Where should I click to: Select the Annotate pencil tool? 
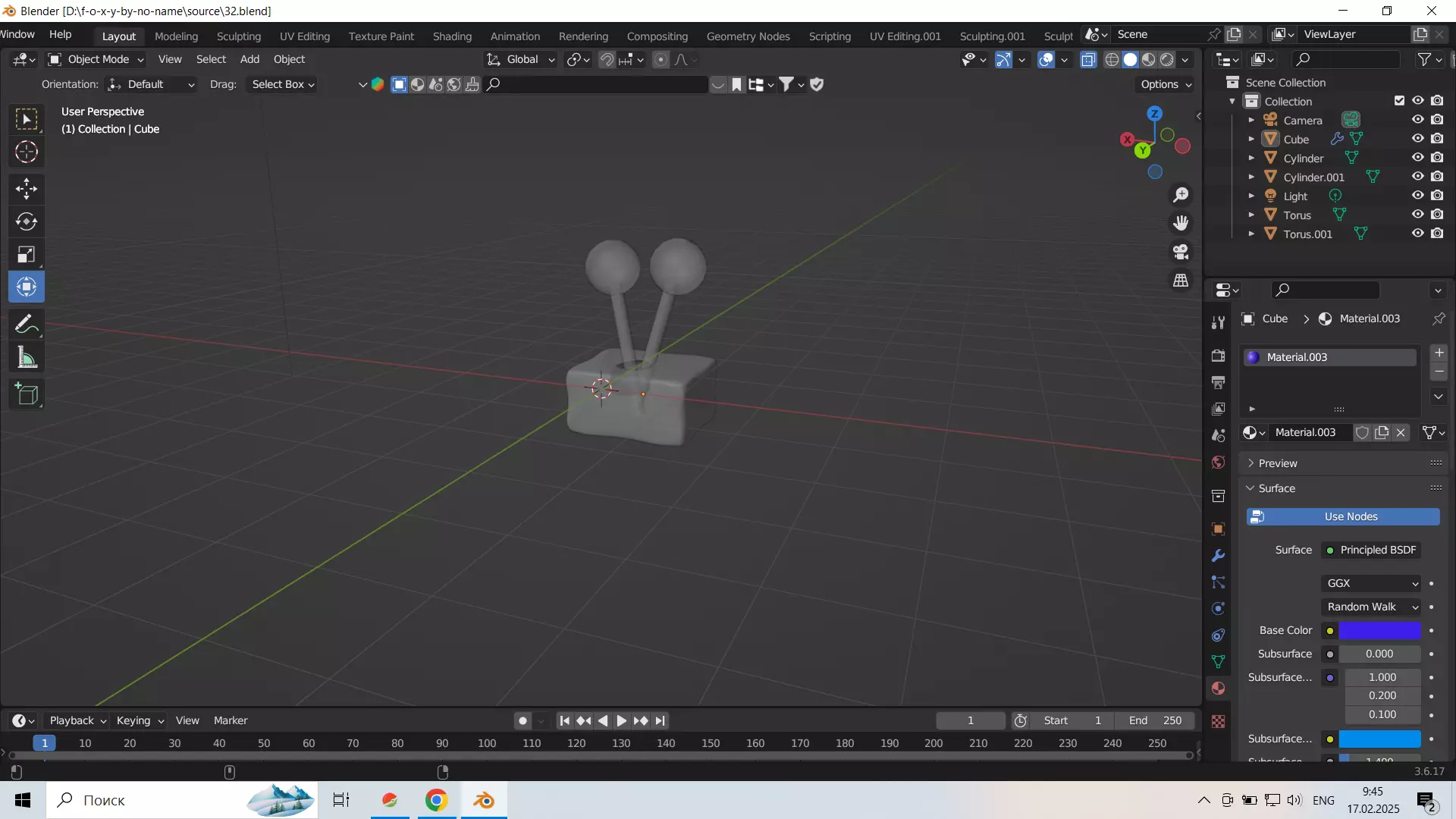tap(27, 325)
